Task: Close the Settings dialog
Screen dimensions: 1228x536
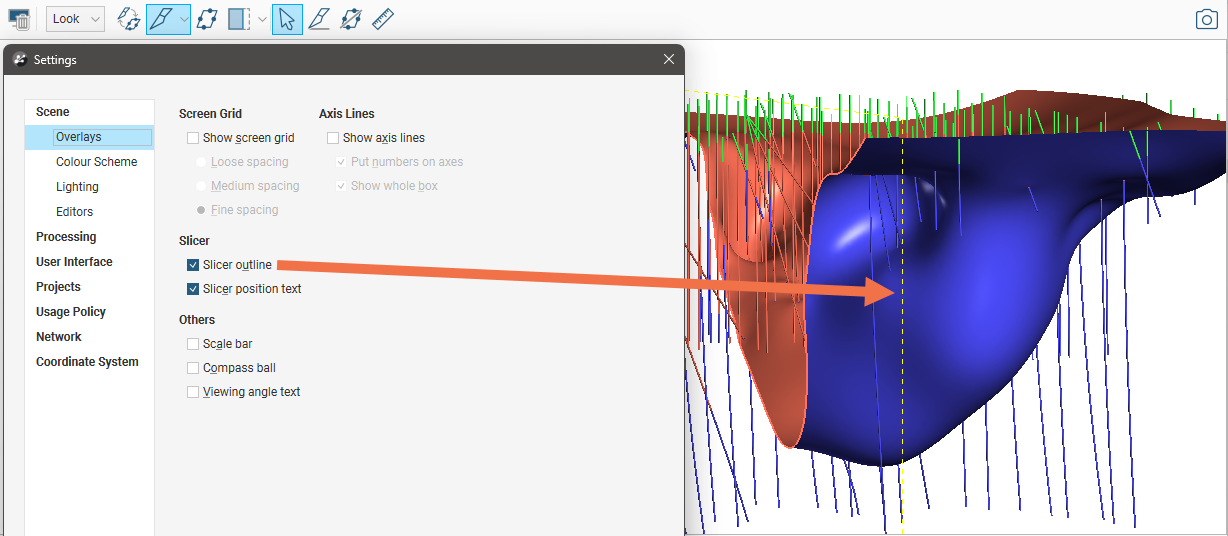Action: tap(669, 59)
